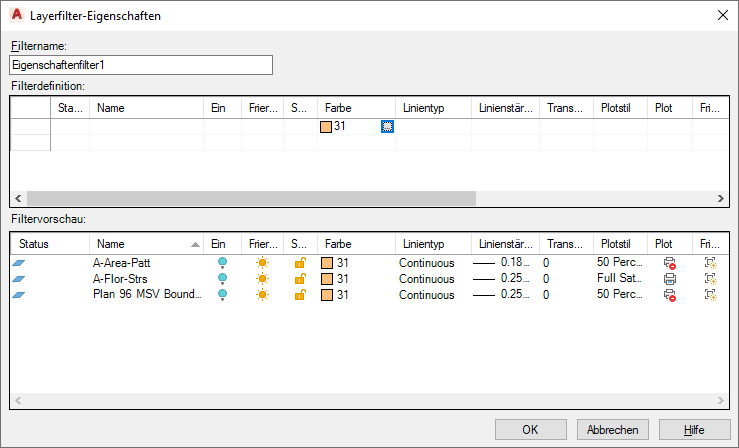Select layer name Plan 96 MSV Bound...
The image size is (739, 448).
click(x=147, y=294)
